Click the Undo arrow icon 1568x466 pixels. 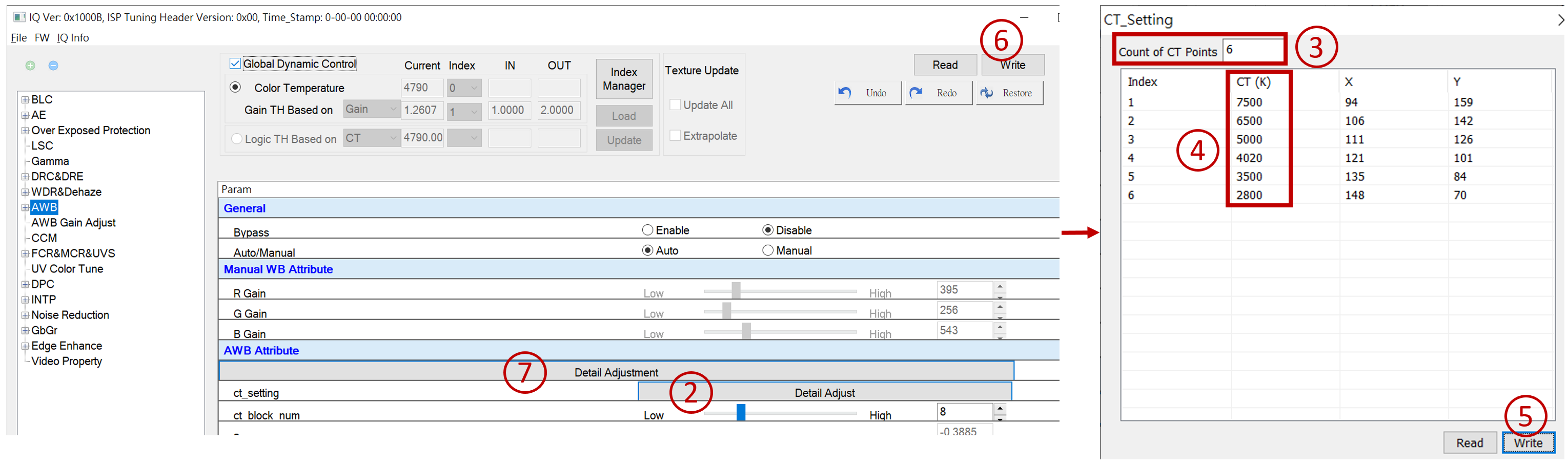point(845,93)
